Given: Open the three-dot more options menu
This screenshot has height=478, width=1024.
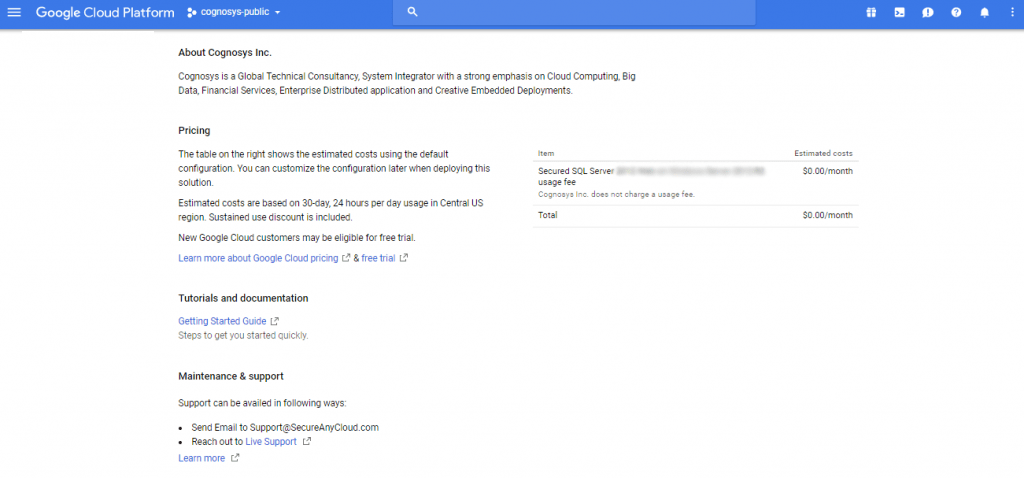Looking at the screenshot, I should click(1012, 12).
